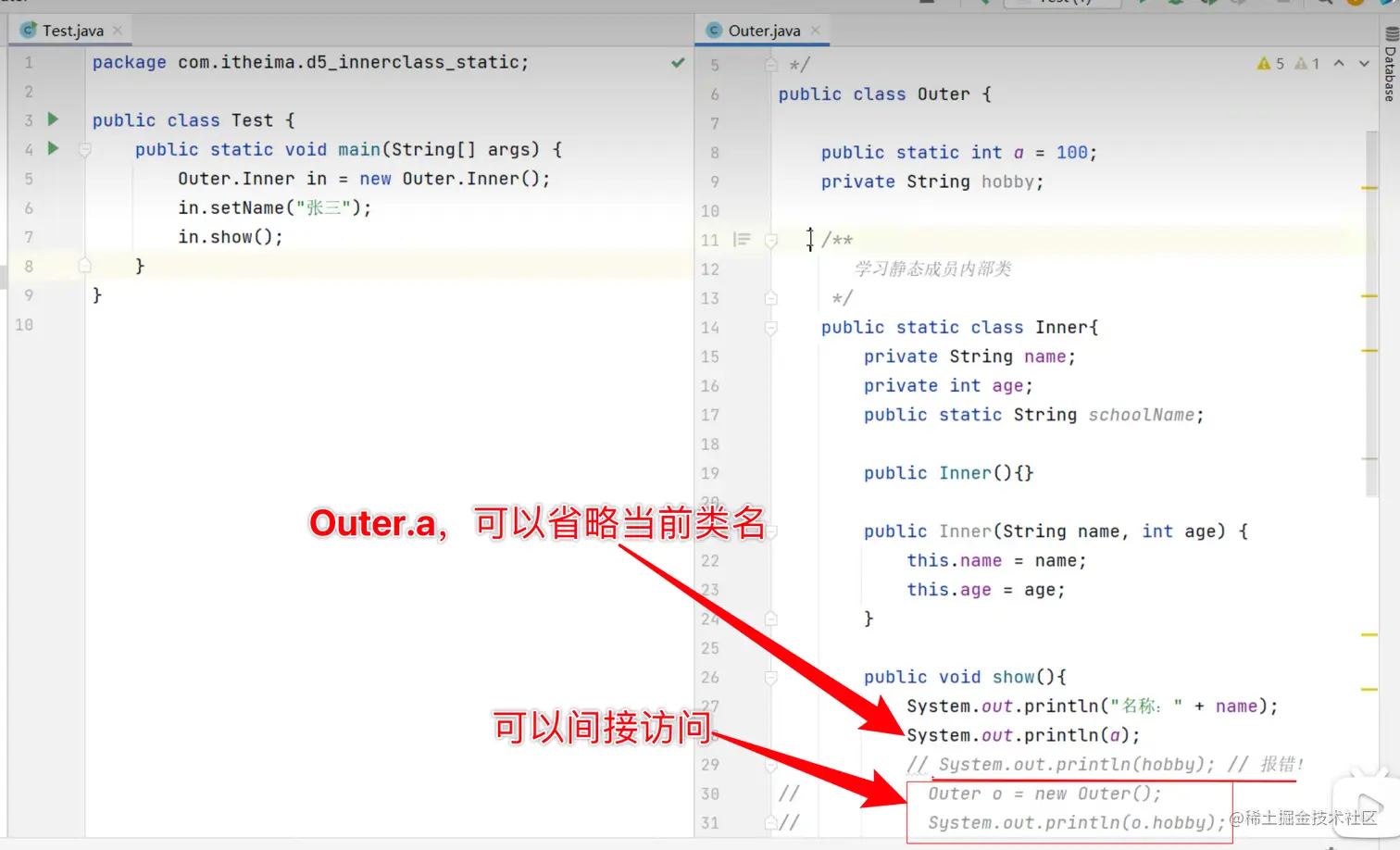Open the Database tool window
The height and width of the screenshot is (850, 1400).
[1390, 65]
